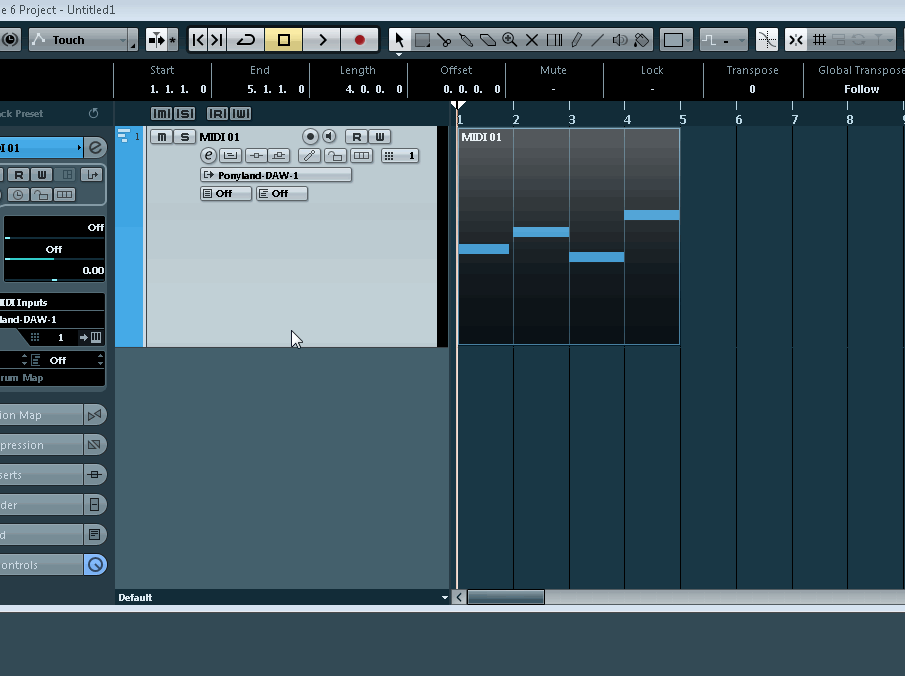Record enable the MIDI 01 track
Screen dimensions: 905x676
point(310,137)
